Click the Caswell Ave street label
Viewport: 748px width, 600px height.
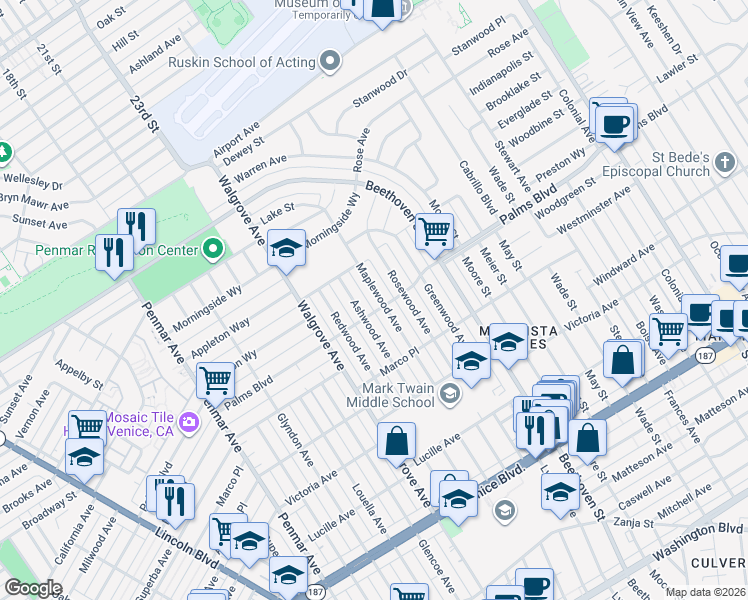click(644, 493)
